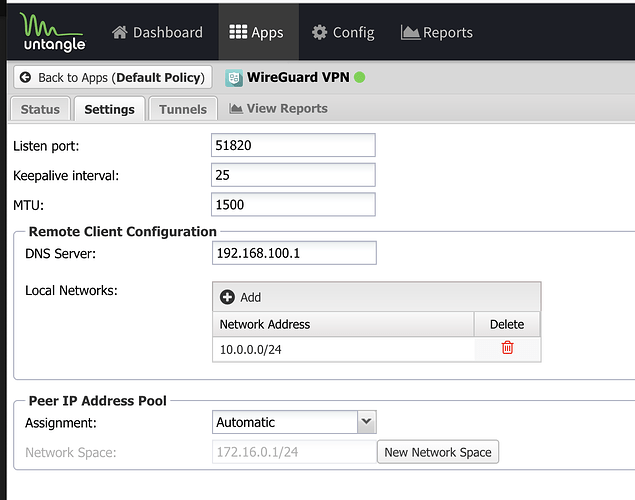Screen dimensions: 635x500
Task: Open the Config menu item
Action: [343, 32]
